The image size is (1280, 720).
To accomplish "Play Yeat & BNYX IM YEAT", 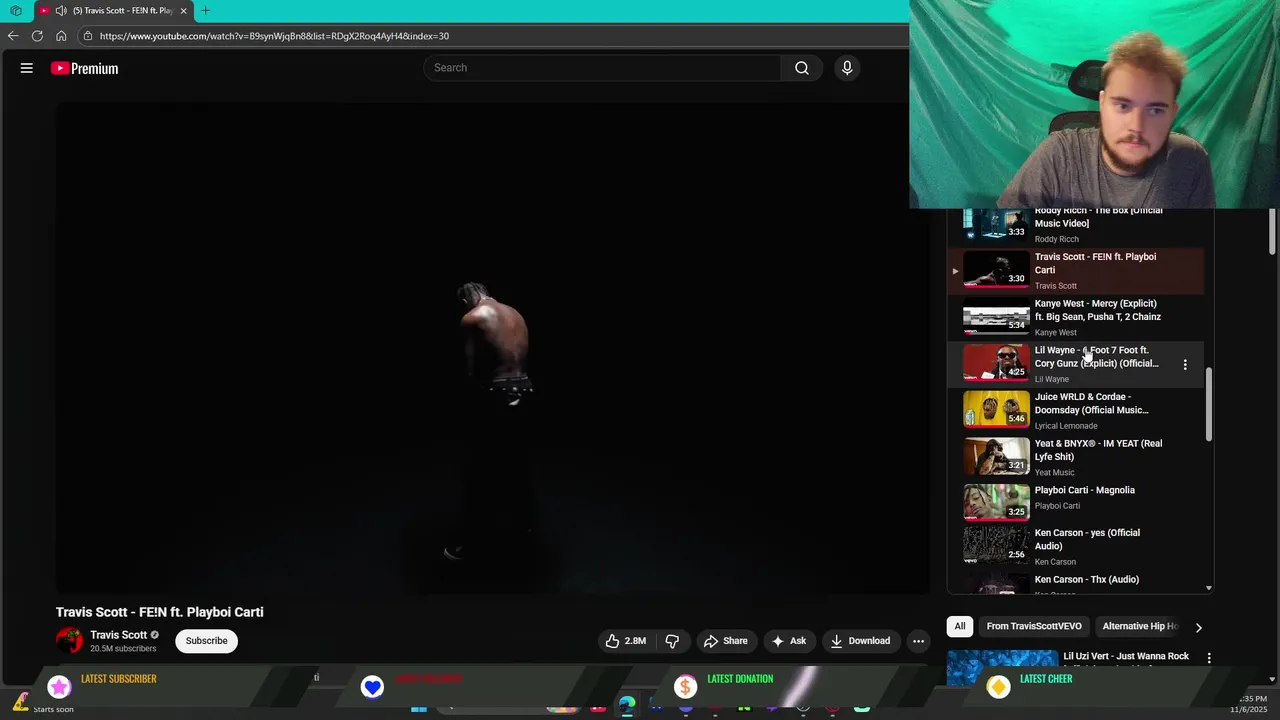I will coord(1077,457).
